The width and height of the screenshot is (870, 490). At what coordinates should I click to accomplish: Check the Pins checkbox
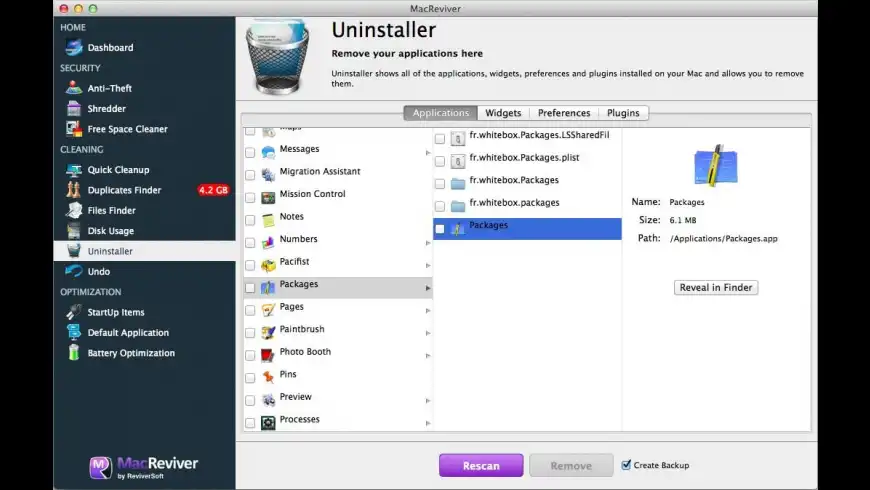[x=250, y=378]
